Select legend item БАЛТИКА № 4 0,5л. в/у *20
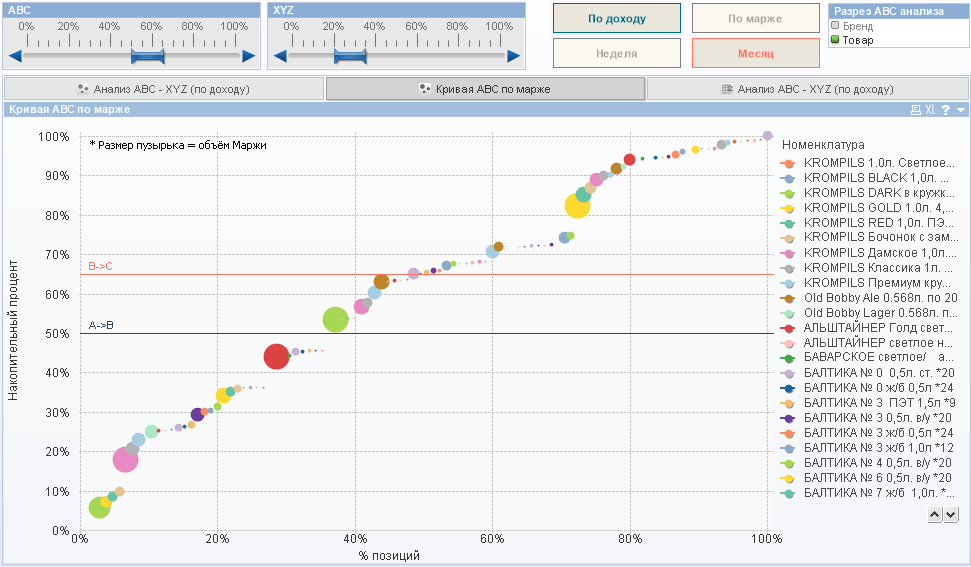971x567 pixels. [x=868, y=462]
